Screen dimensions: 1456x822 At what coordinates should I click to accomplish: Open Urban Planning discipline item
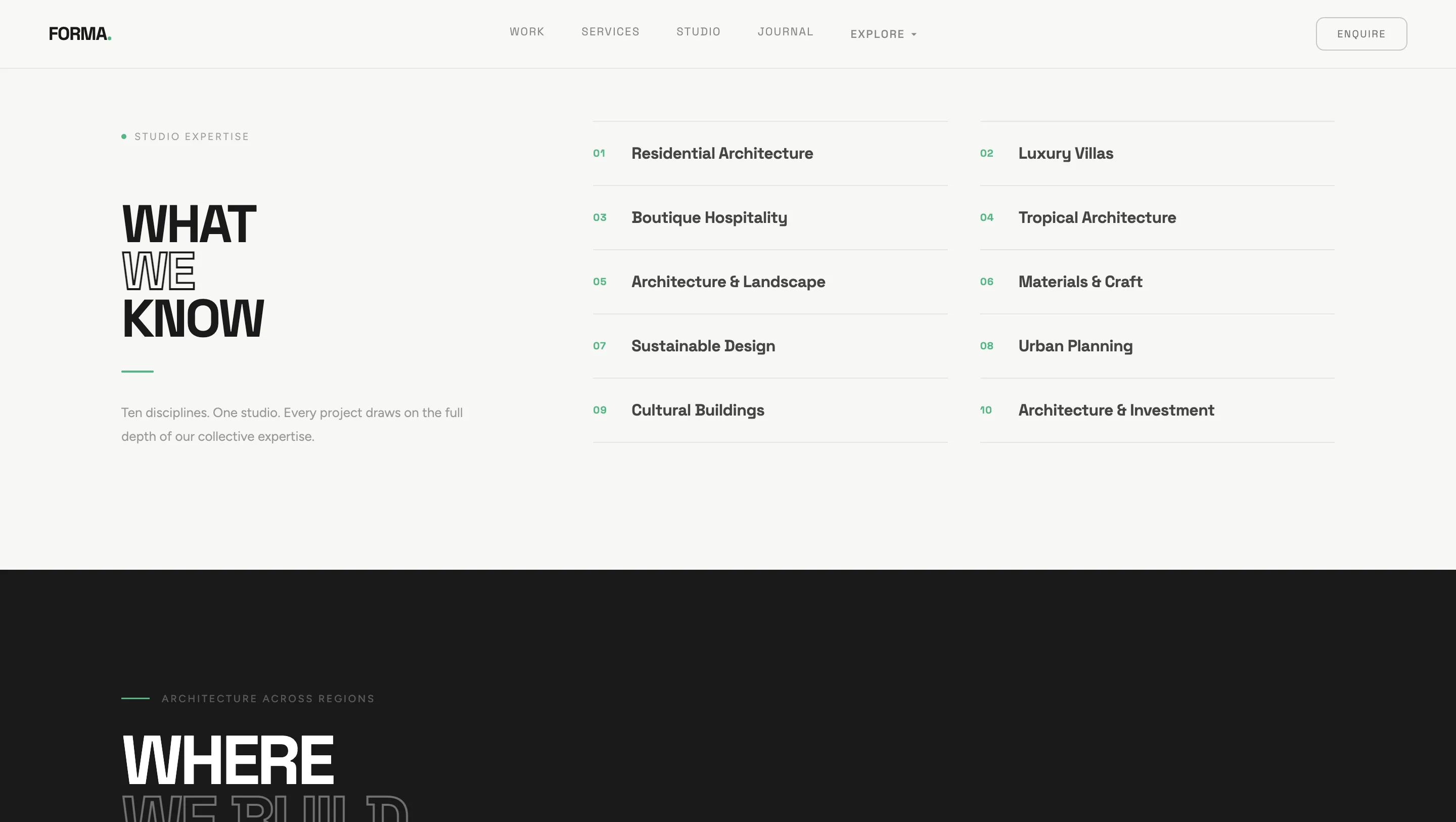1076,346
